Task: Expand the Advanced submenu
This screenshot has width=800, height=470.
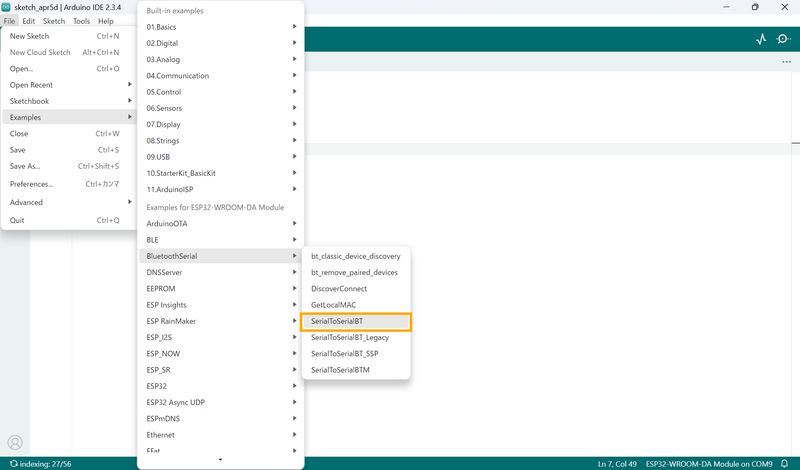Action: tap(68, 202)
